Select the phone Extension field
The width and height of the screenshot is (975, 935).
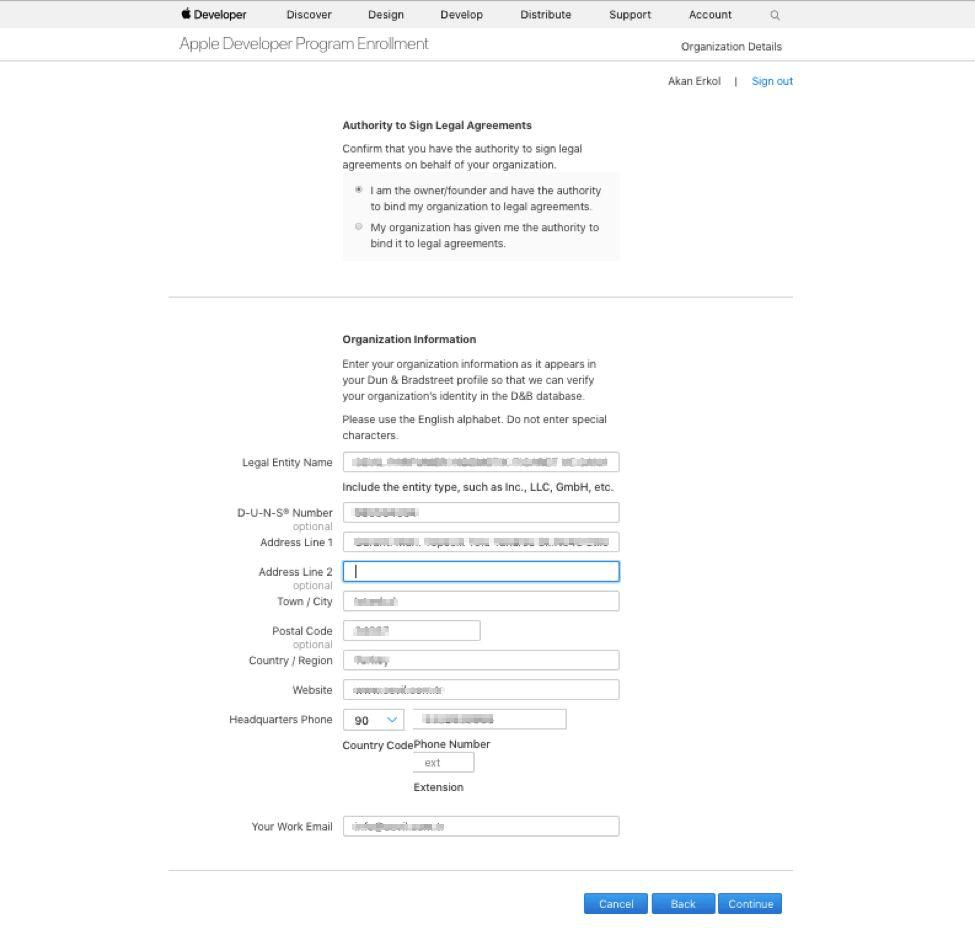(x=443, y=763)
